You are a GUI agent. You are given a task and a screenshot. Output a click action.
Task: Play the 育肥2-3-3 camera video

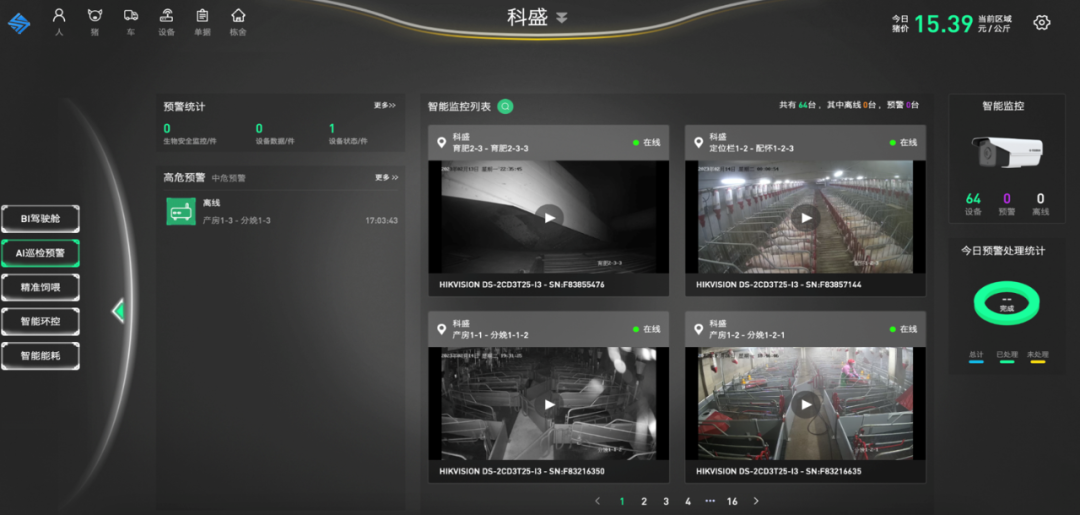click(549, 218)
